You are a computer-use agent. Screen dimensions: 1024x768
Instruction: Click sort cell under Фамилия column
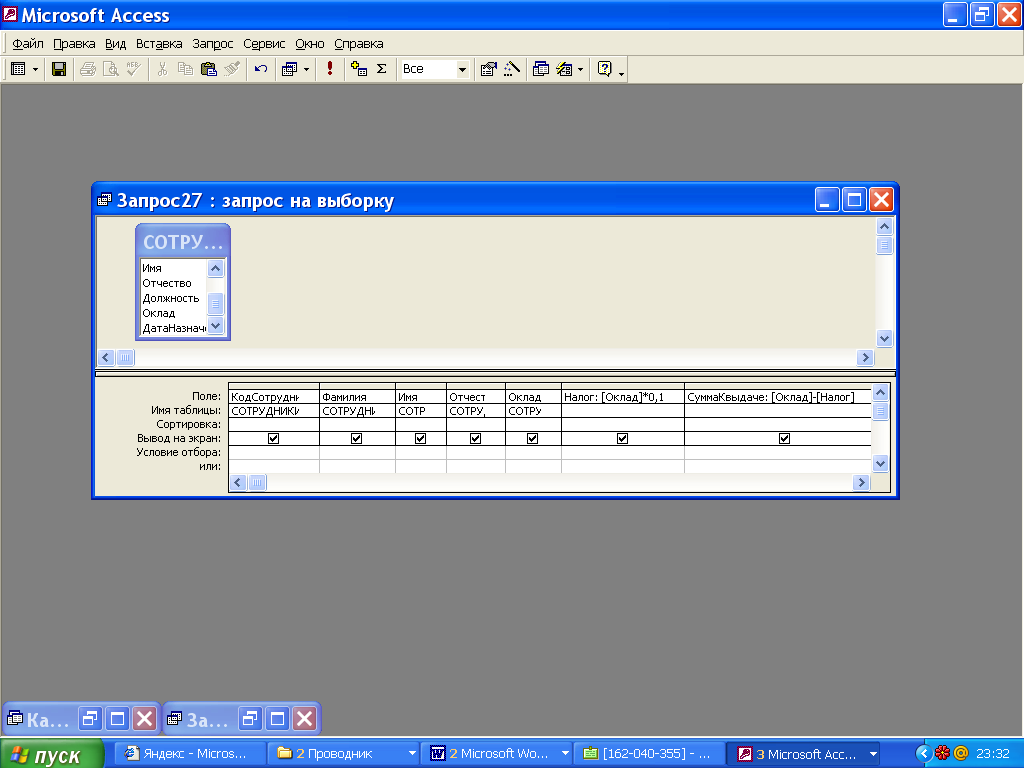[x=357, y=424]
